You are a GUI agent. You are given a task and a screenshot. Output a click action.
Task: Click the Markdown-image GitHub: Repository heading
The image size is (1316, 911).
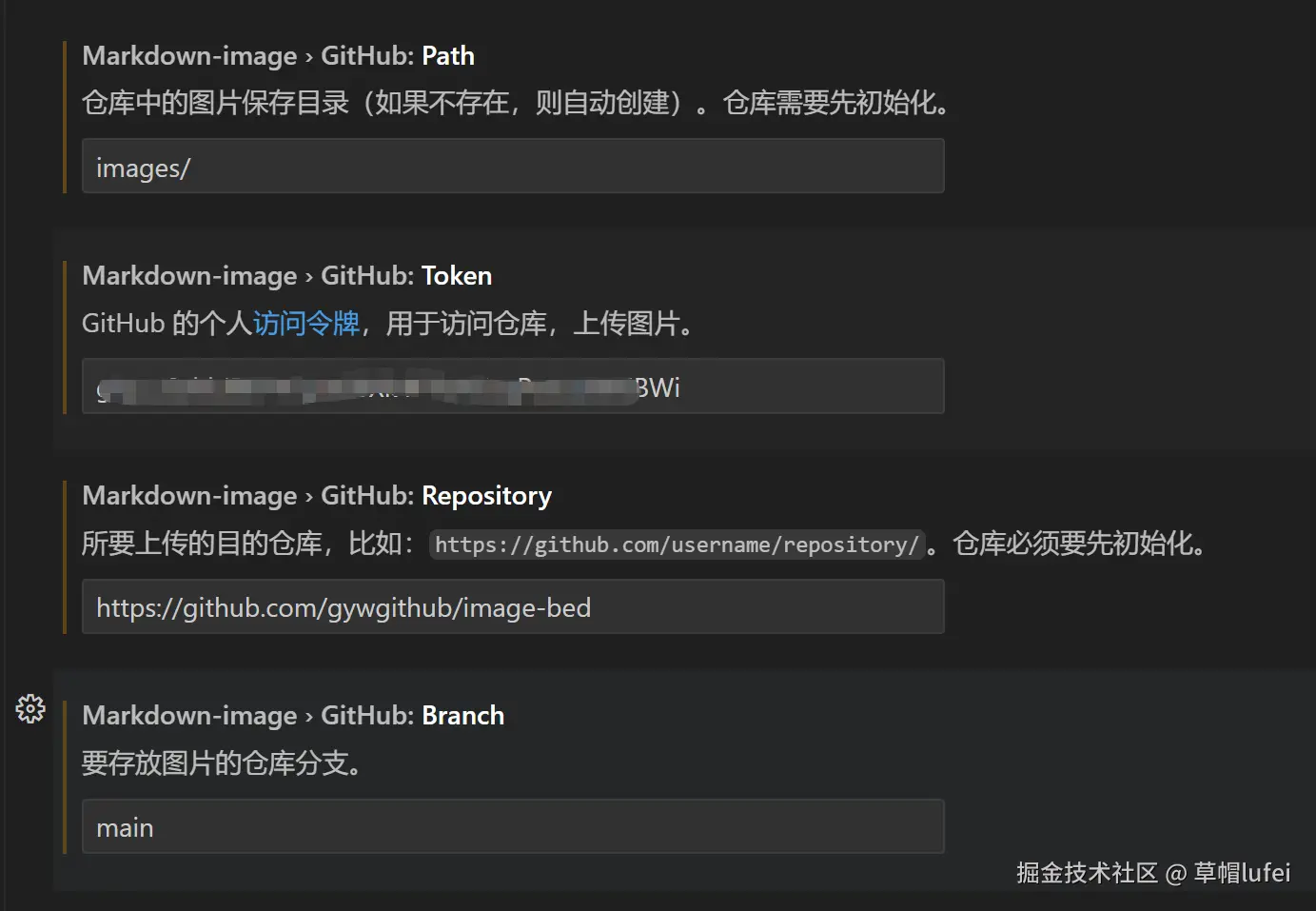[x=317, y=496]
